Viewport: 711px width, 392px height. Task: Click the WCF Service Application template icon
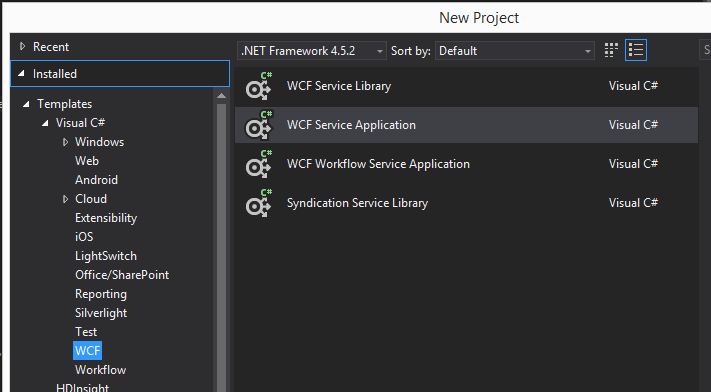[259, 125]
